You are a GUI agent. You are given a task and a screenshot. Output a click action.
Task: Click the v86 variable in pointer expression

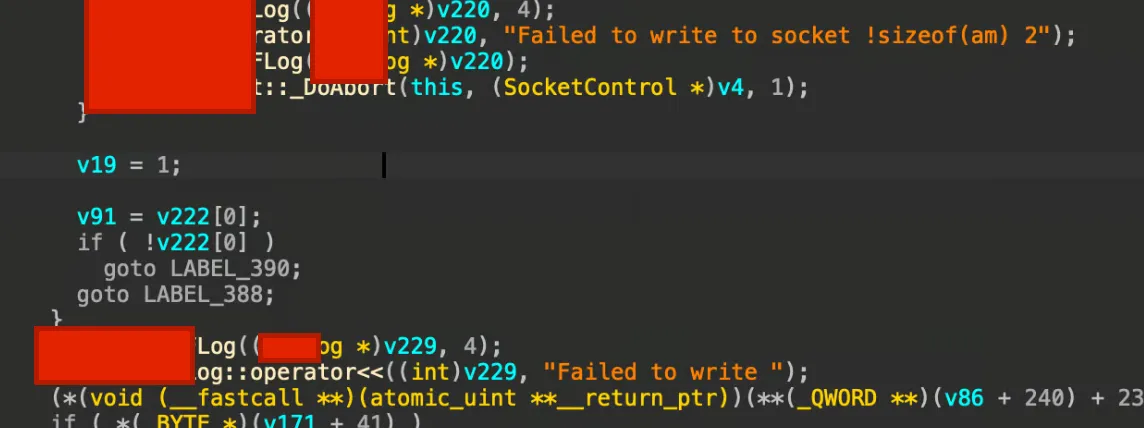pos(964,399)
